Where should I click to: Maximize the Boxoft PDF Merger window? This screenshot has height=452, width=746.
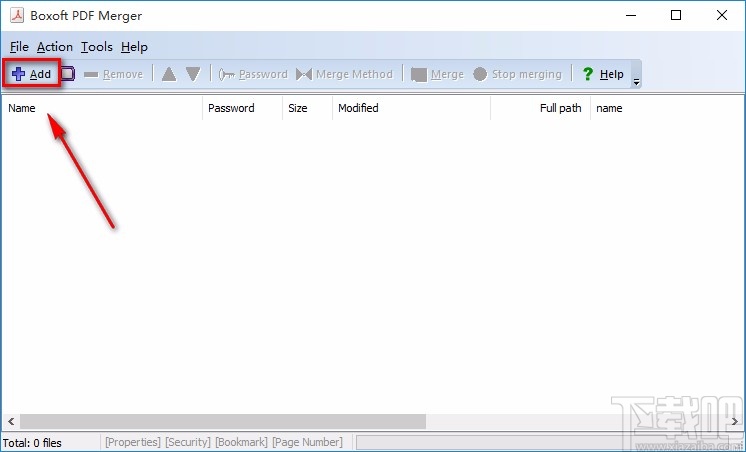(x=676, y=15)
